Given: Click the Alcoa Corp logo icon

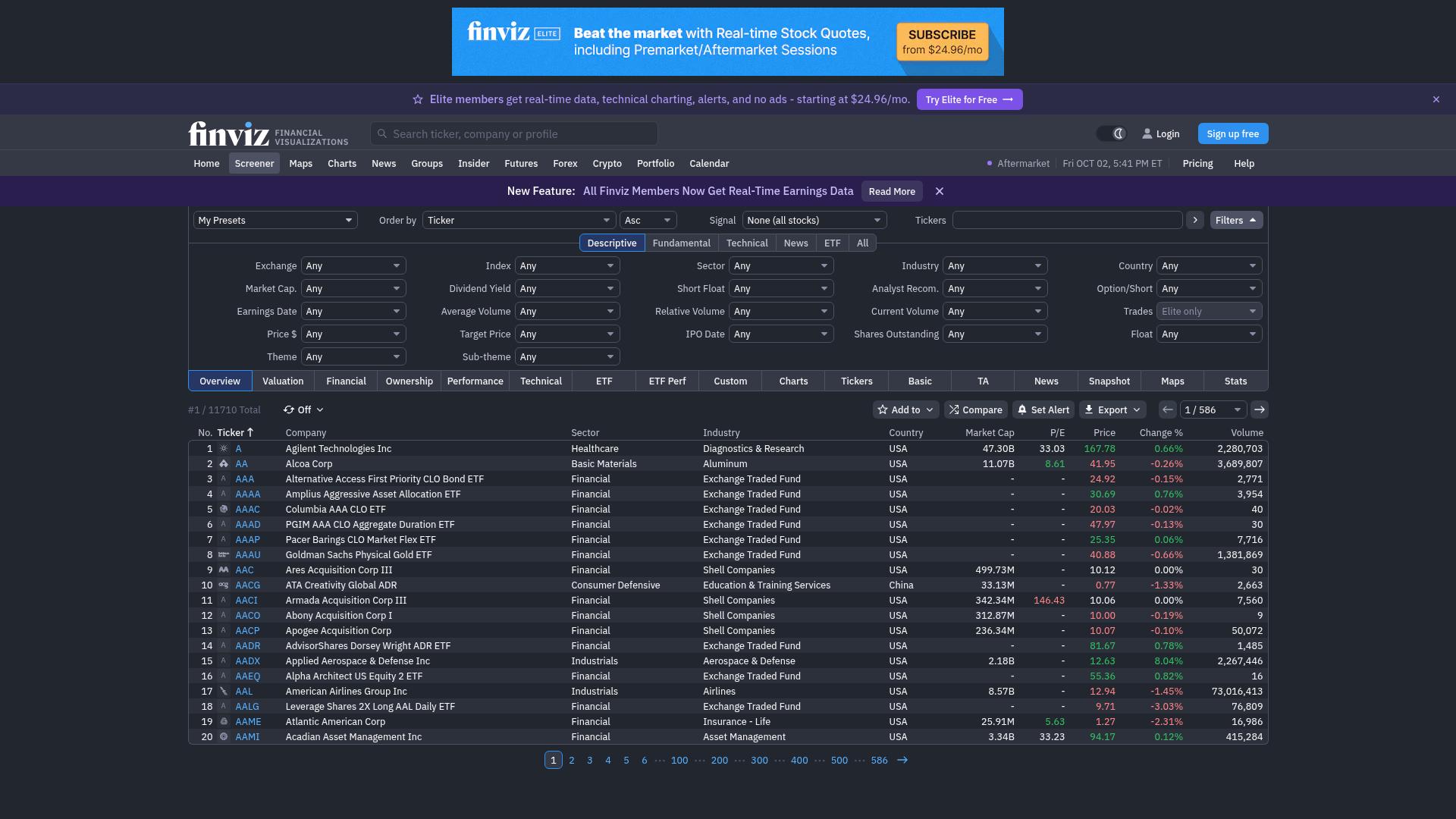Looking at the screenshot, I should point(224,464).
